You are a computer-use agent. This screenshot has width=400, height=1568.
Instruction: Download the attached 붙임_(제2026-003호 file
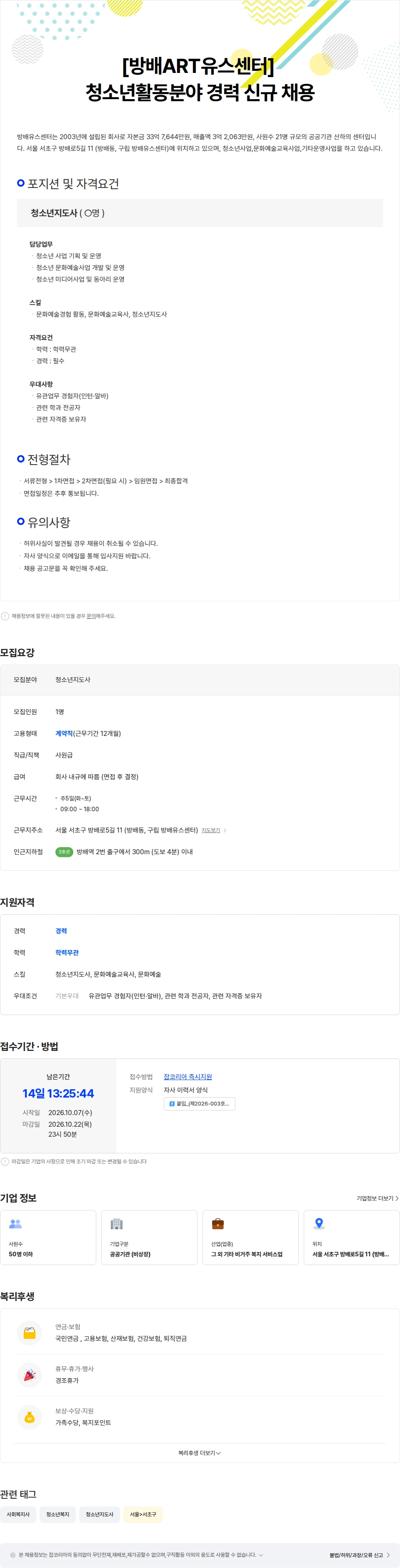click(199, 1103)
